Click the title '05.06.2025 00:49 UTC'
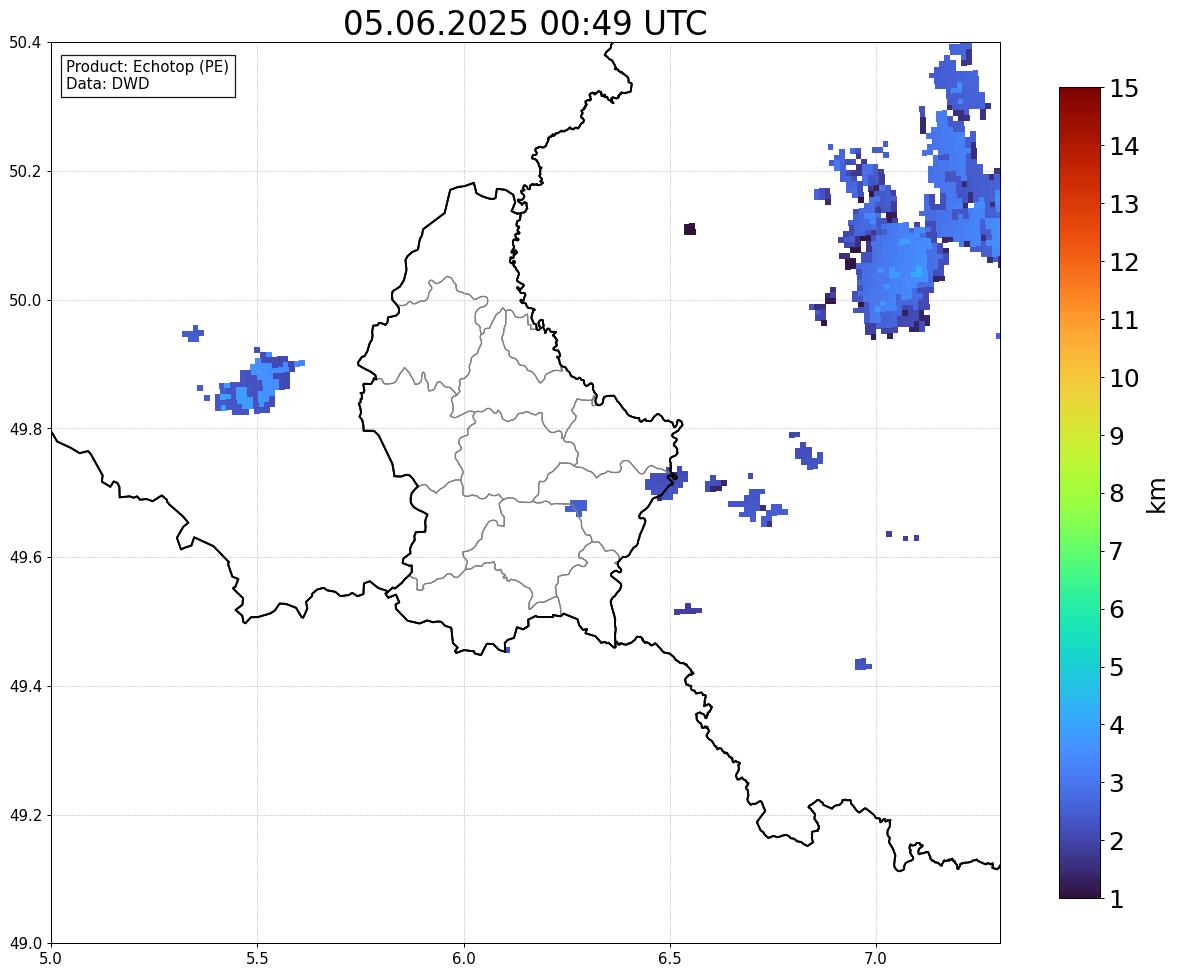 click(x=525, y=23)
